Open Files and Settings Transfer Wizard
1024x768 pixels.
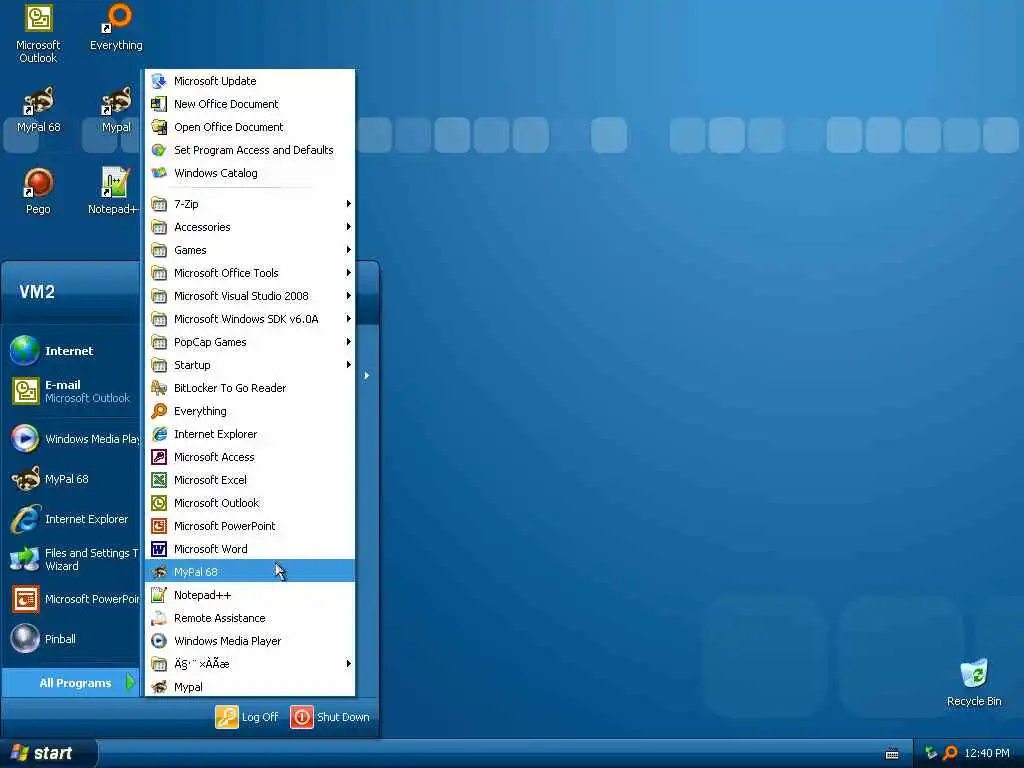point(72,559)
